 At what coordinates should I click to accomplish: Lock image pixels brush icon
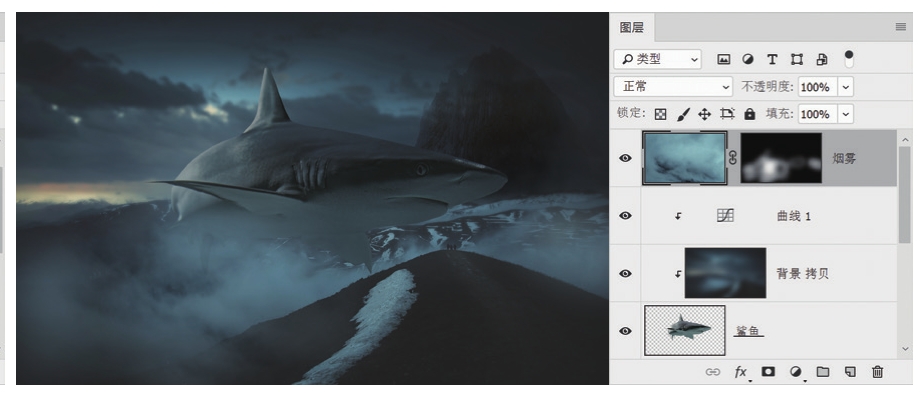683,115
